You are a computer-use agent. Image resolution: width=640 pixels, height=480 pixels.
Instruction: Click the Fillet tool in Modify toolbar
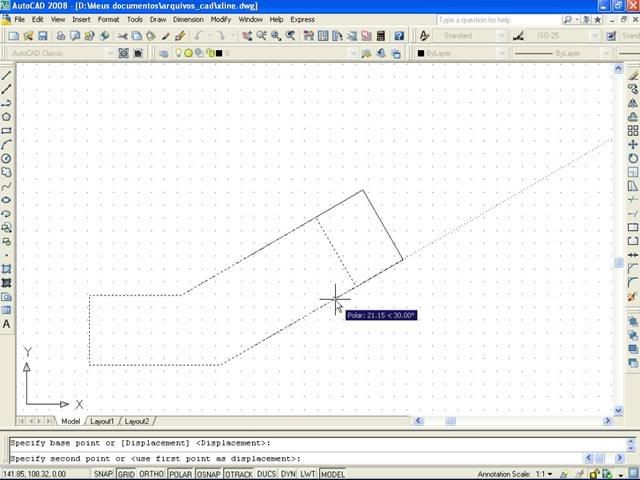[633, 282]
